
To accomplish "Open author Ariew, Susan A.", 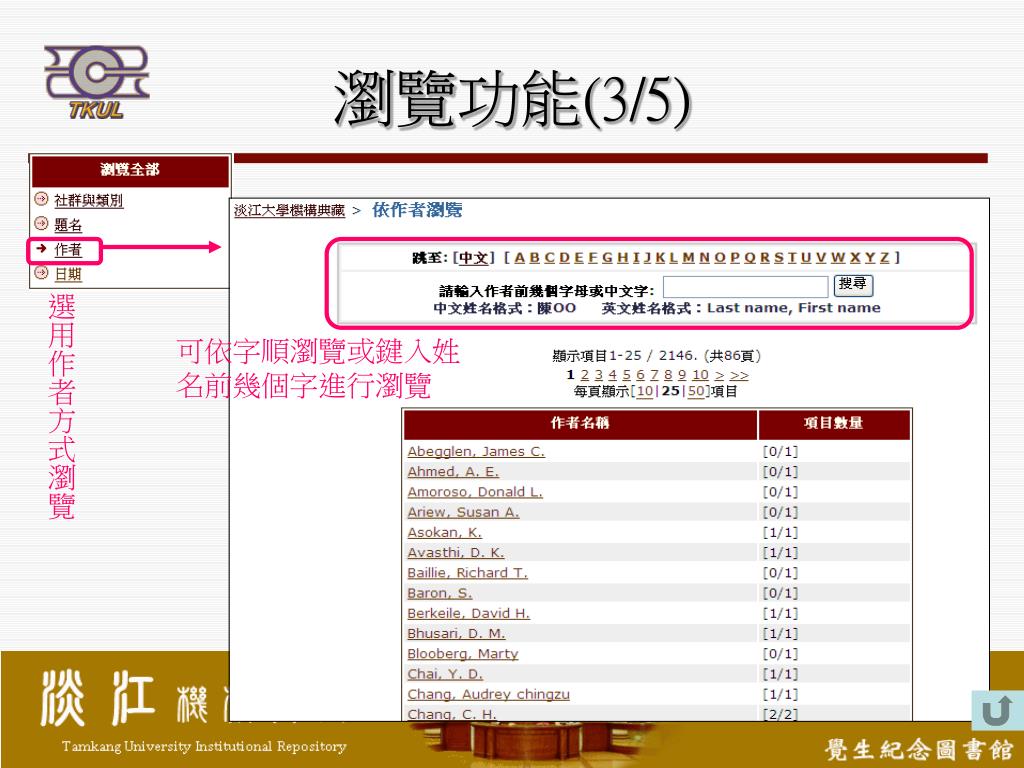I will 463,512.
